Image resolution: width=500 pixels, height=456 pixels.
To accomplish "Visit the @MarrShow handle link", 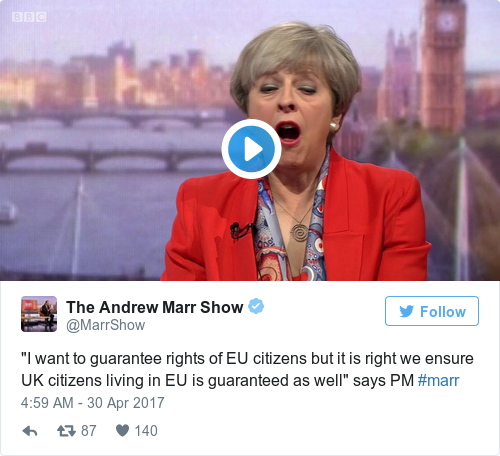I will click(106, 325).
